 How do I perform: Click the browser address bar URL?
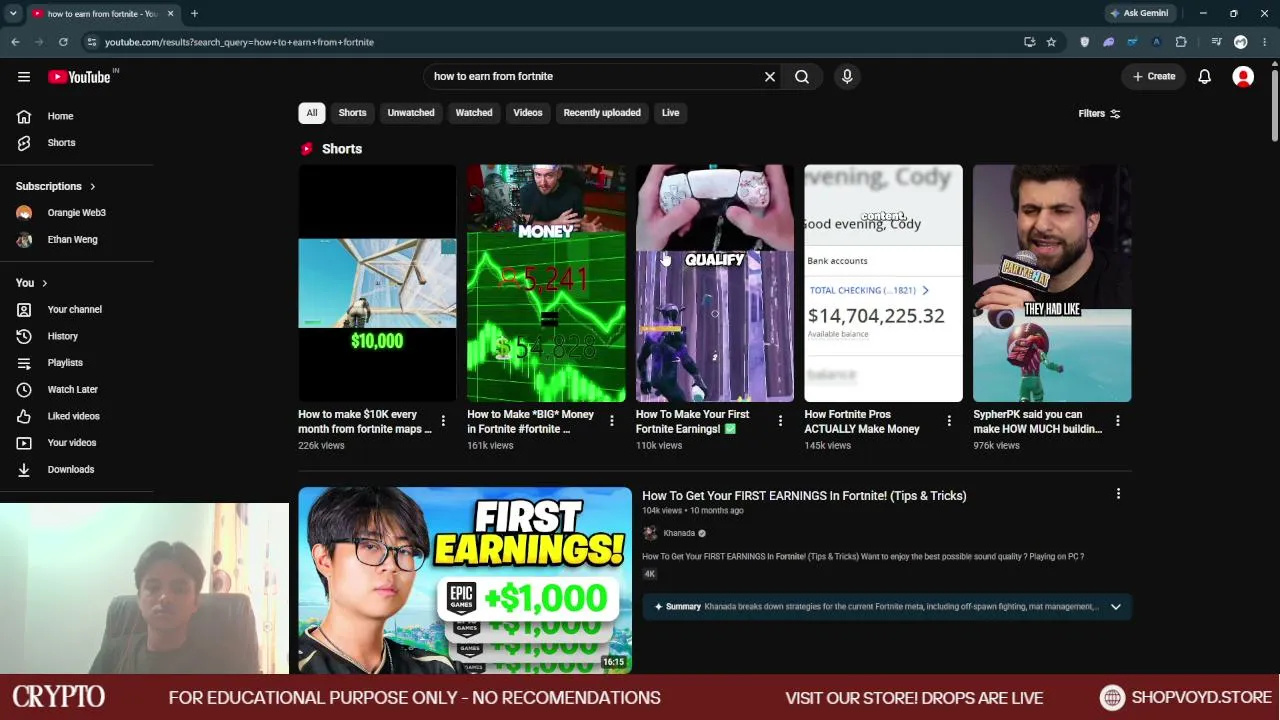239,42
